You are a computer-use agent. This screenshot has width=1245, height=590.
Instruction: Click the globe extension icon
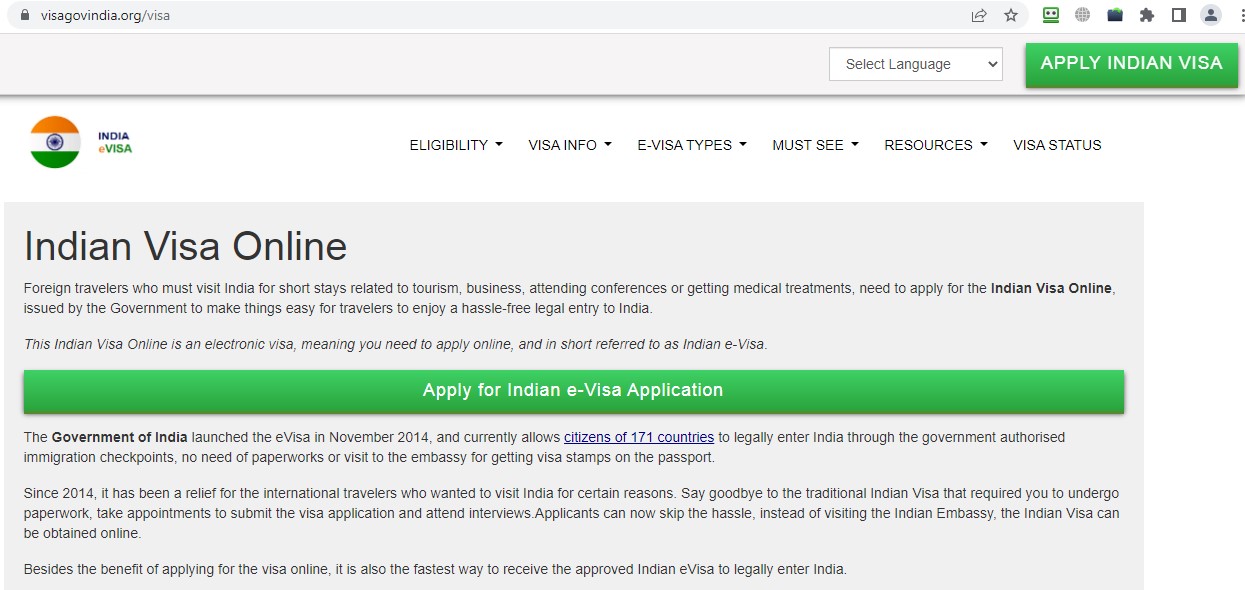[x=1082, y=15]
